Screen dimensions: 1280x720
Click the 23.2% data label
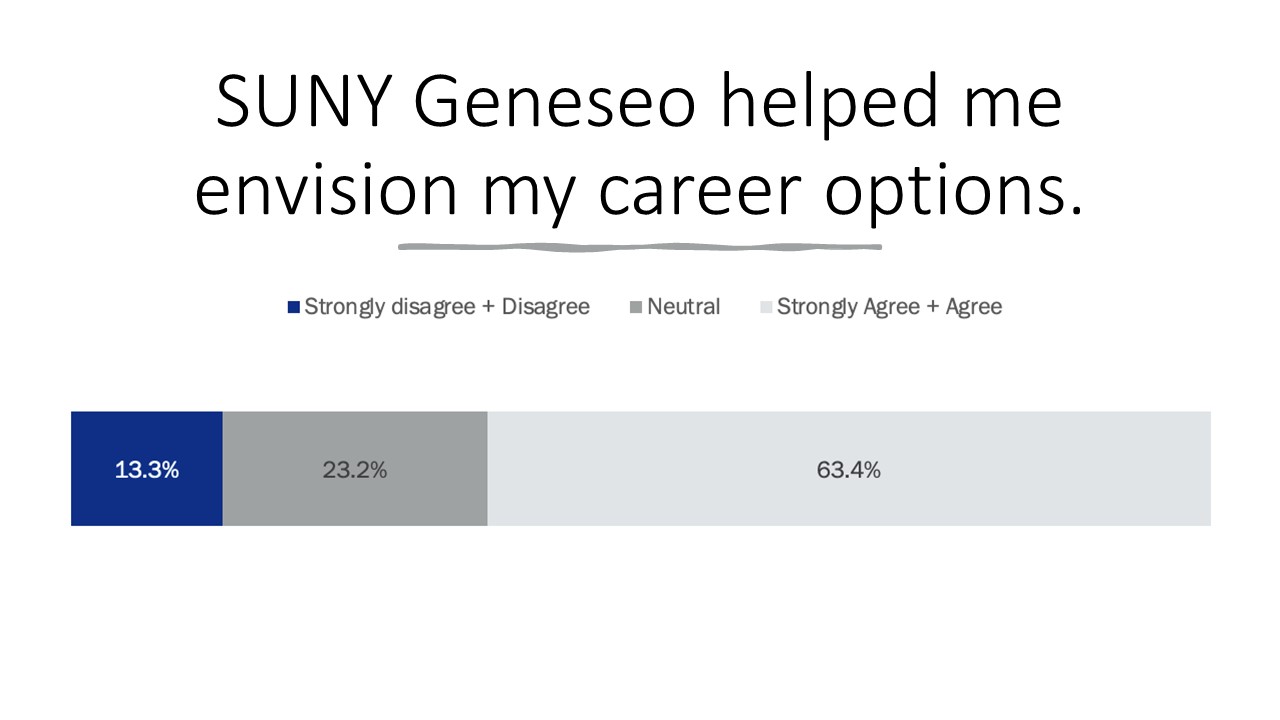(x=354, y=469)
